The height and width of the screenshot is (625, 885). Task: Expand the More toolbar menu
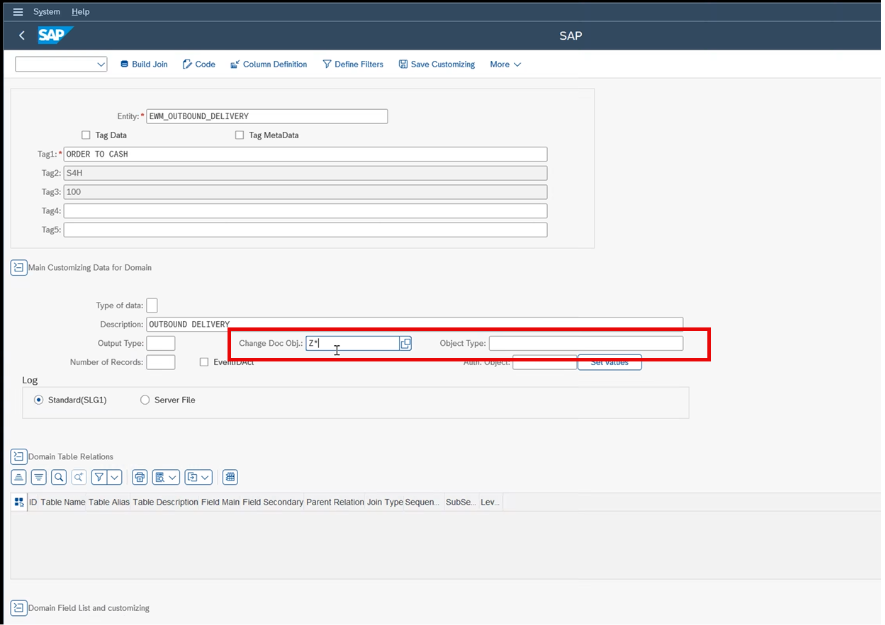click(505, 64)
